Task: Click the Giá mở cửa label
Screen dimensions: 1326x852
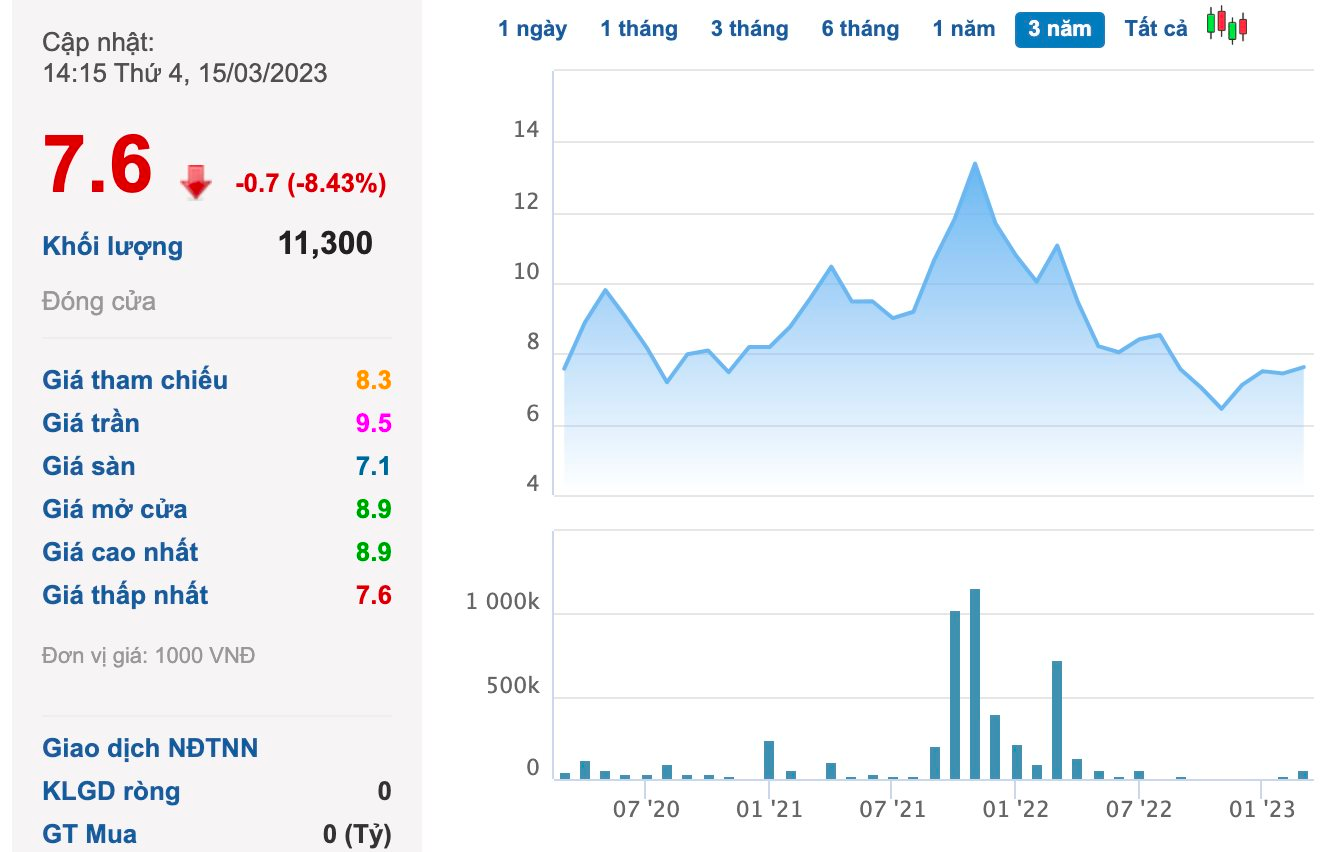Action: [115, 509]
